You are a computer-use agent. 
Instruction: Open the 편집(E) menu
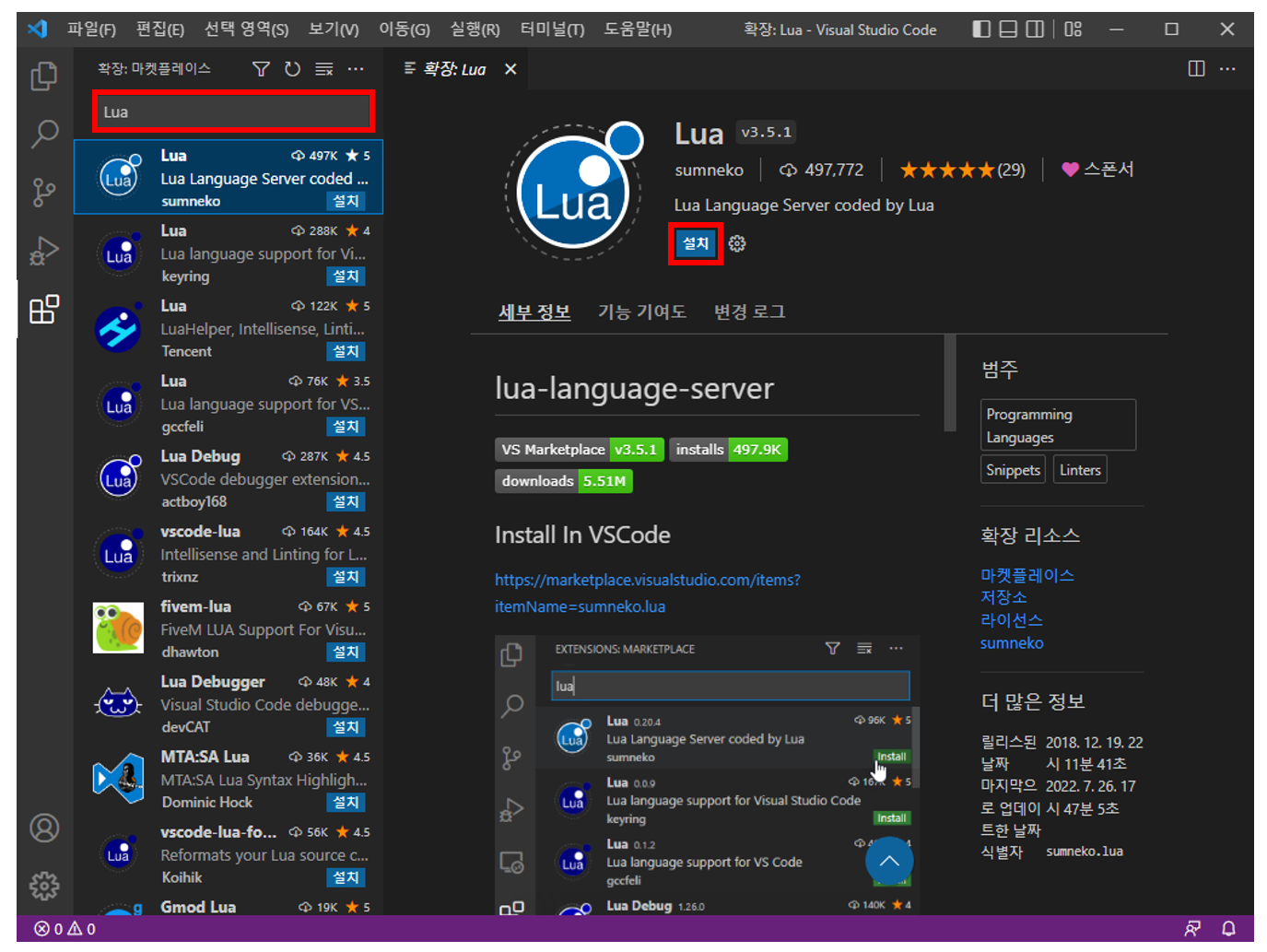coord(160,29)
